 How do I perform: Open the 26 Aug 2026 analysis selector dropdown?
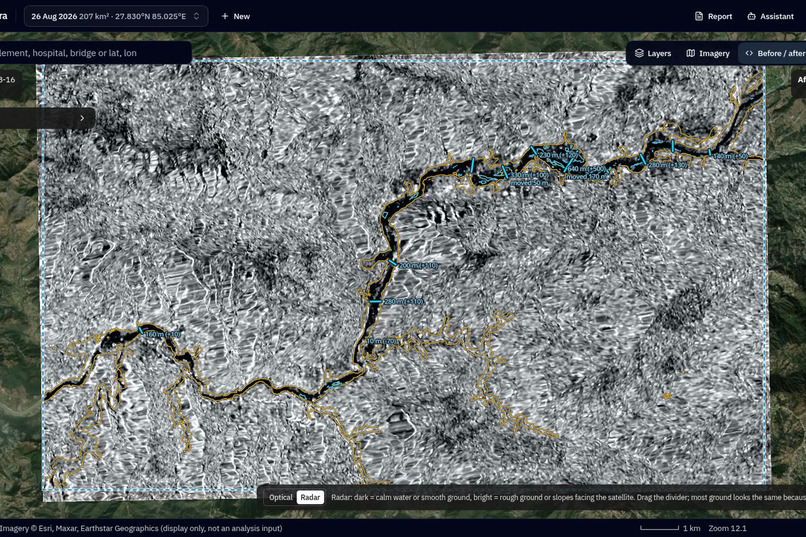(x=116, y=16)
